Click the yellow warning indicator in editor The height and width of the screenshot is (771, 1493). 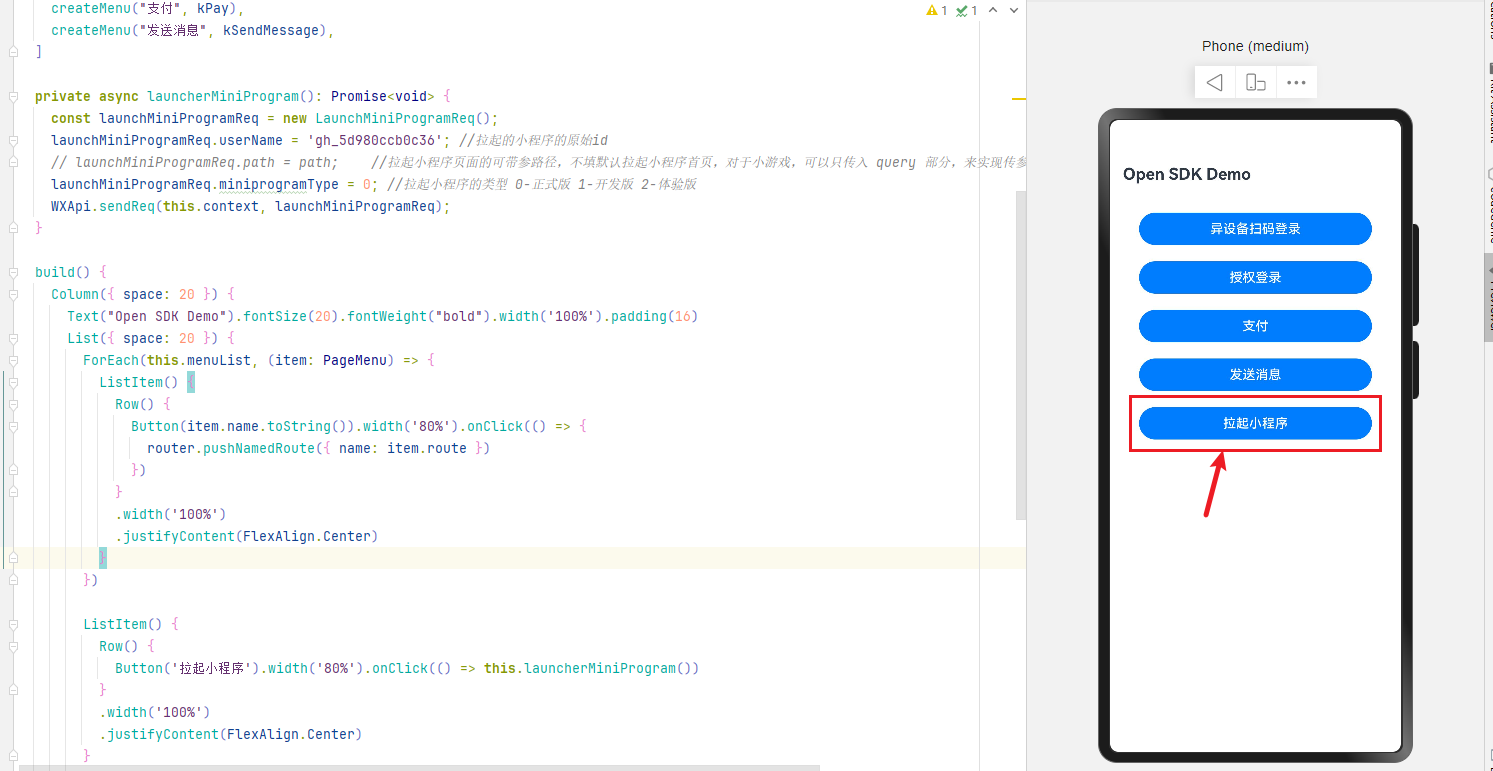click(x=937, y=10)
